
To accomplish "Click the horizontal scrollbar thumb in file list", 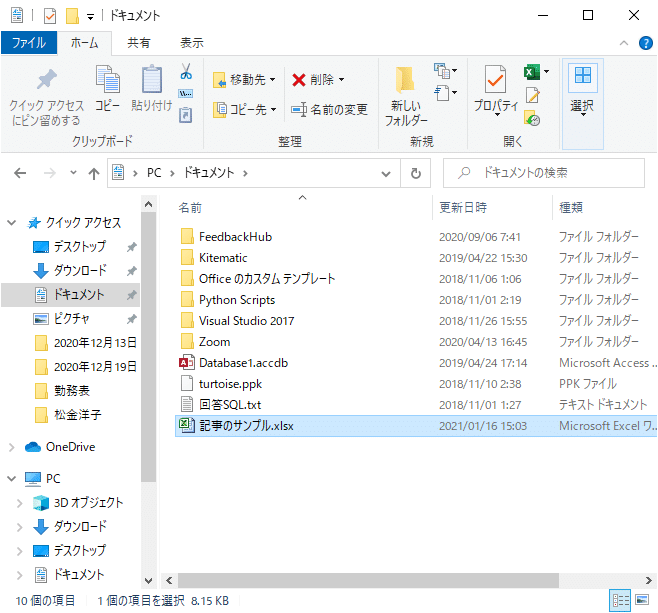I will (x=368, y=581).
